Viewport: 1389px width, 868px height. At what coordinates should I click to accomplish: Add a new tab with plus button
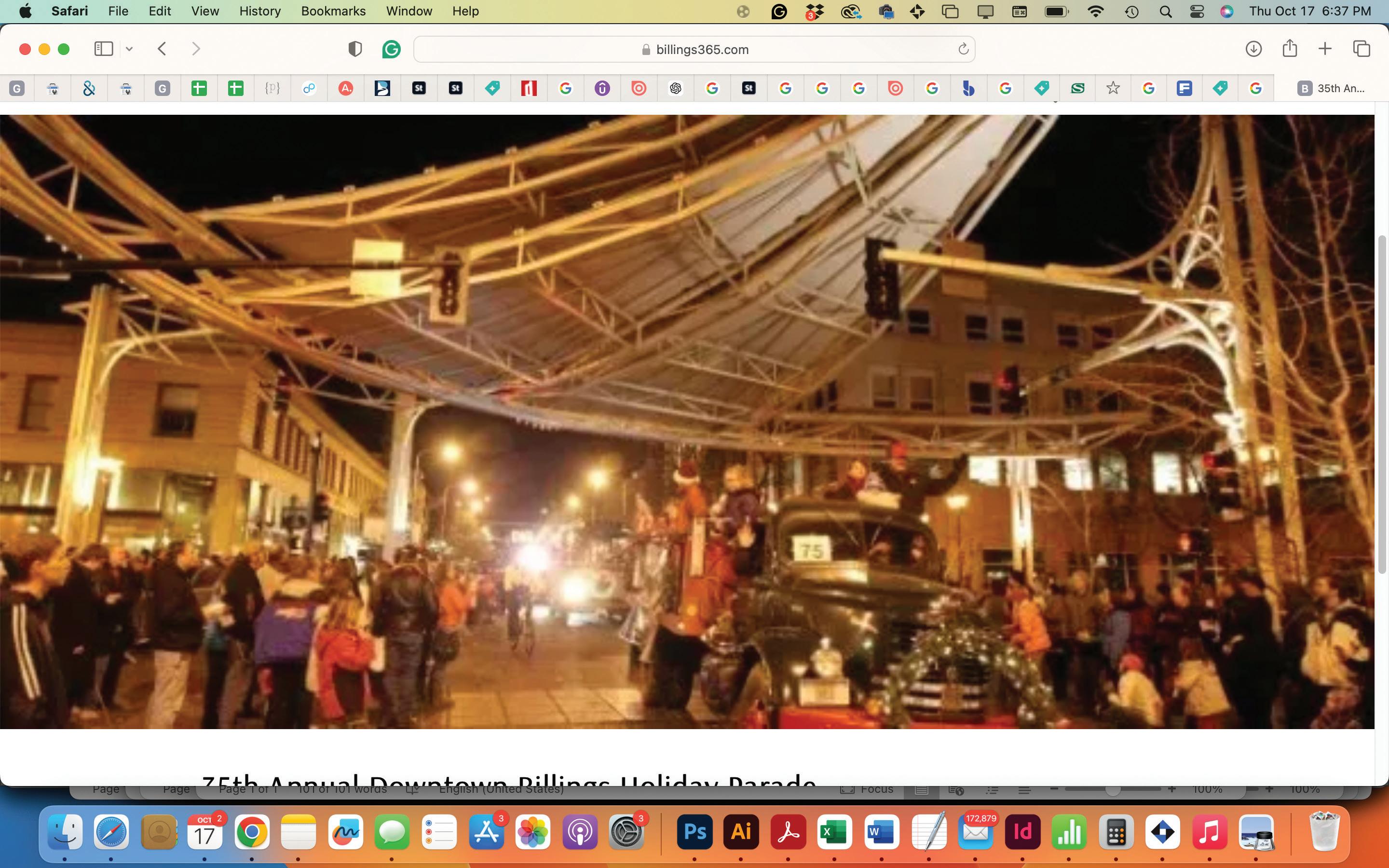(1325, 49)
